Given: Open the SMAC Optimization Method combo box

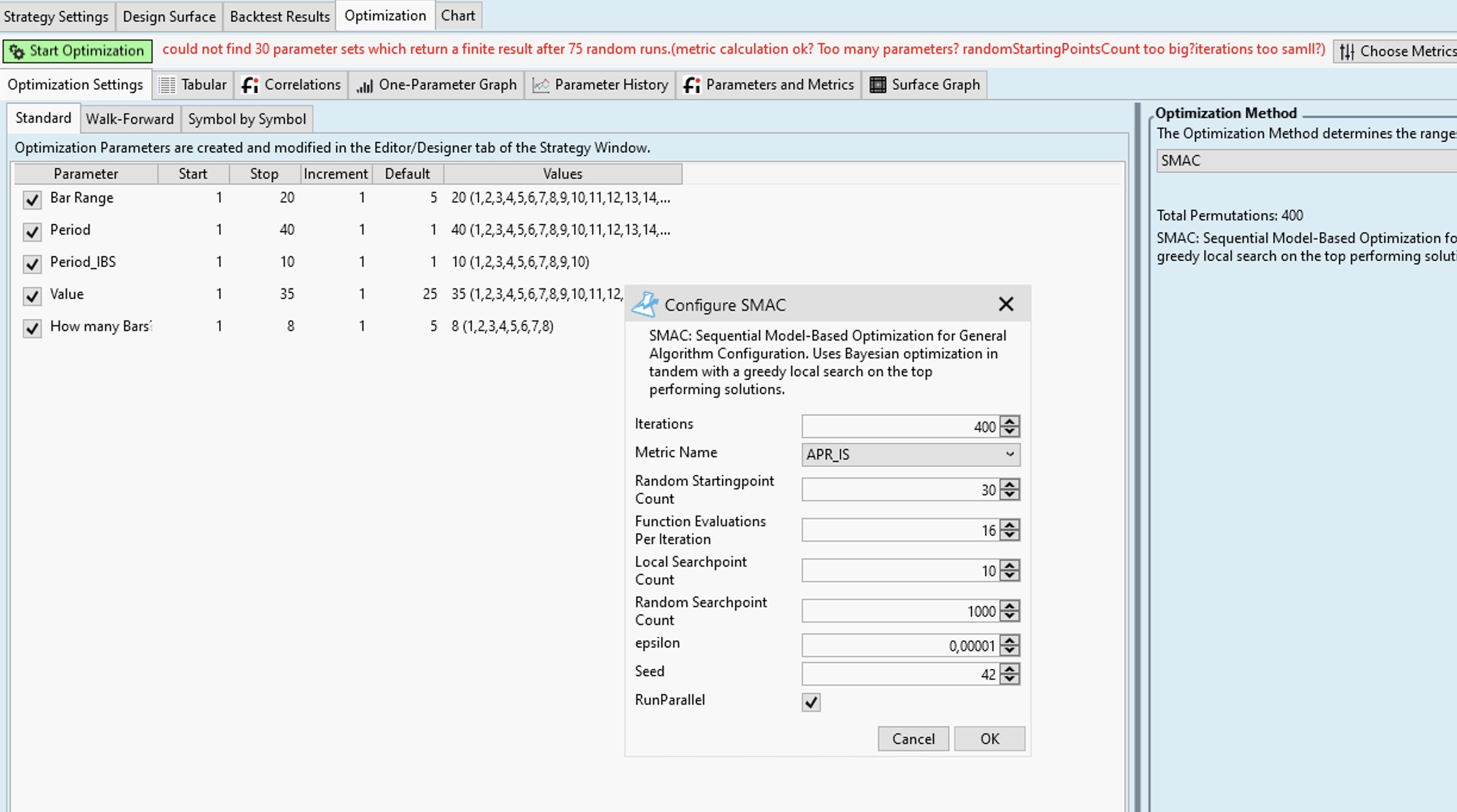Looking at the screenshot, I should coord(1305,161).
